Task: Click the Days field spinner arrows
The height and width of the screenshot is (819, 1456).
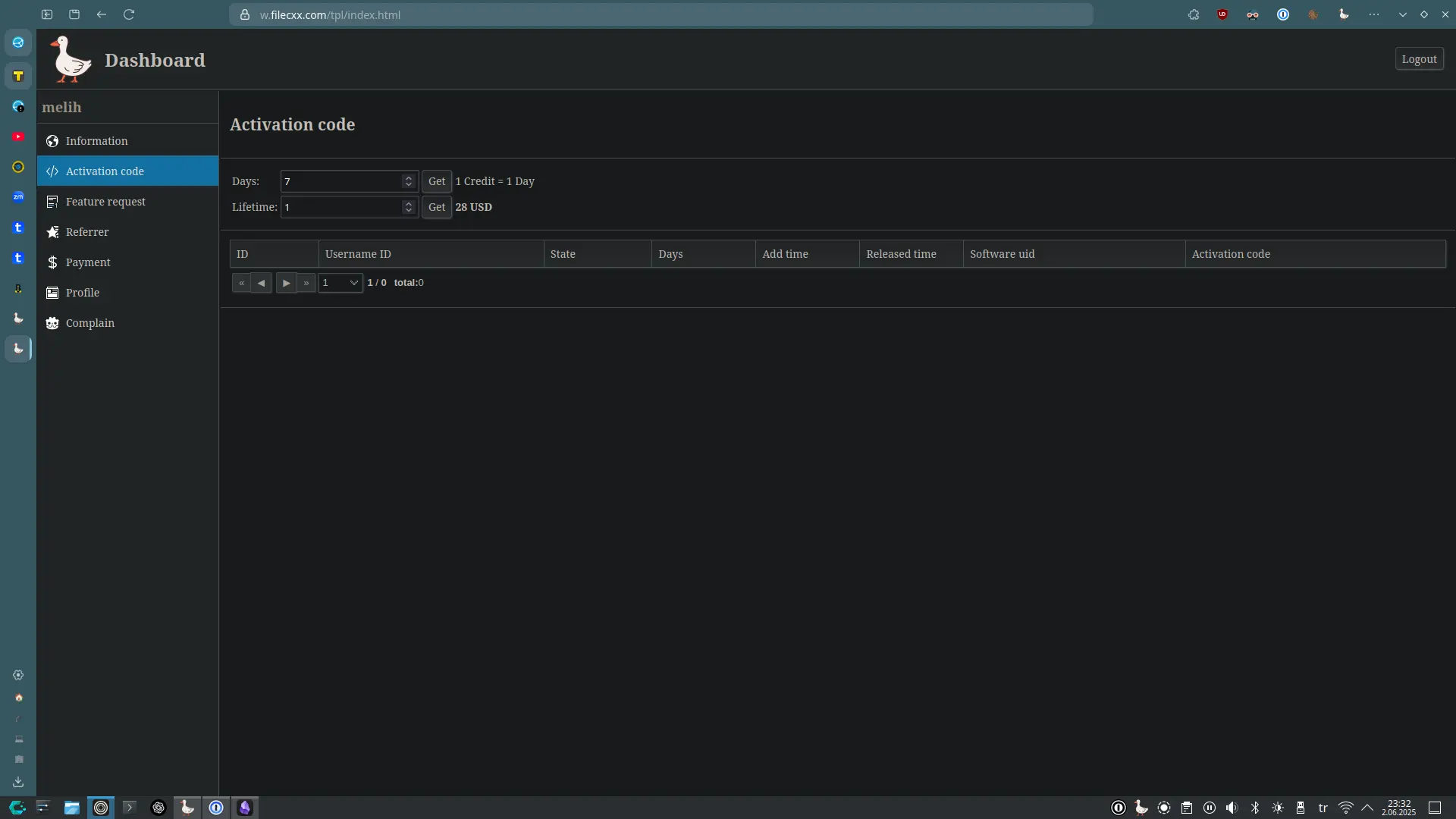Action: tap(409, 181)
